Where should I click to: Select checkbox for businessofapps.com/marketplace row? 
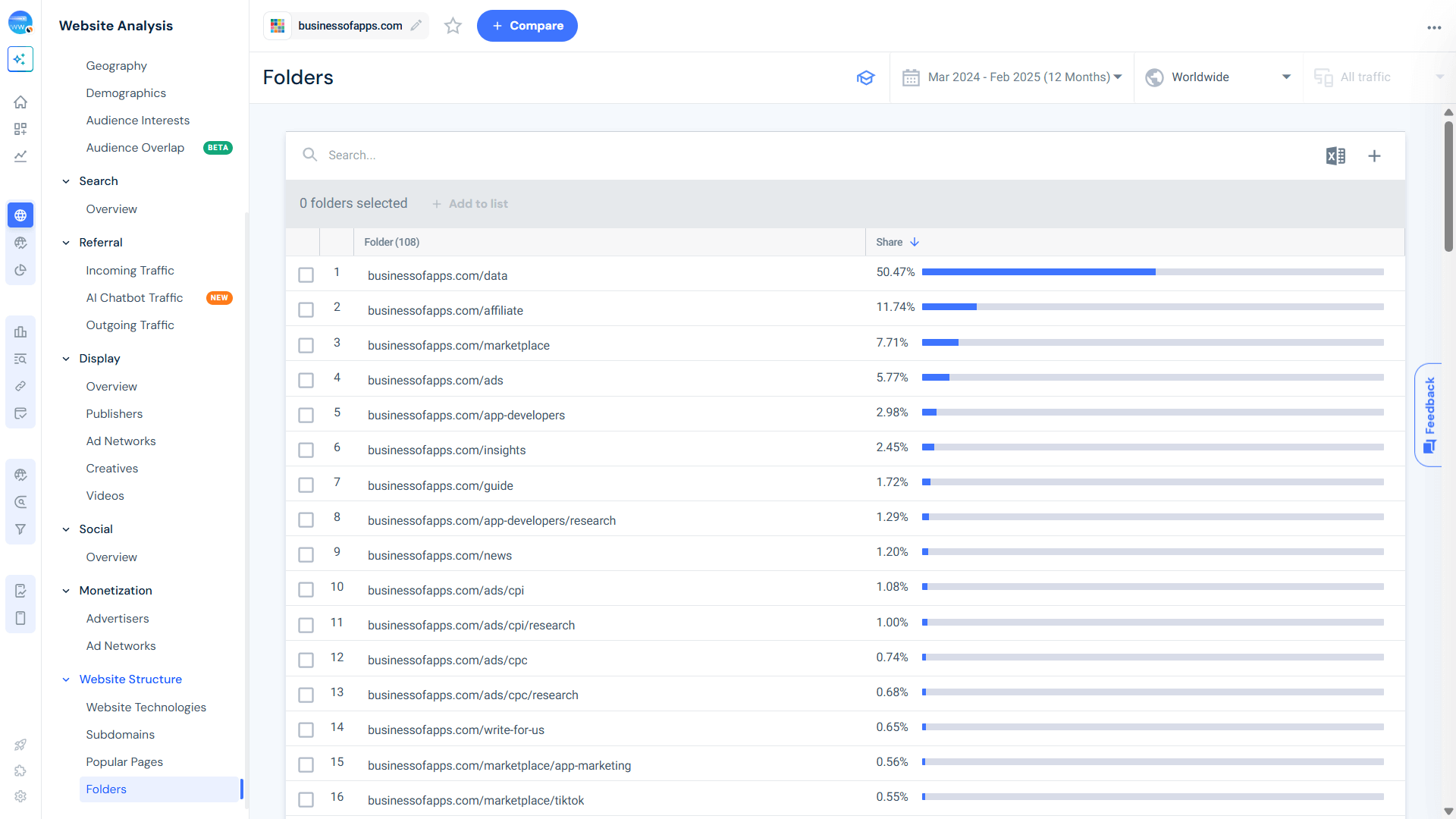(306, 345)
